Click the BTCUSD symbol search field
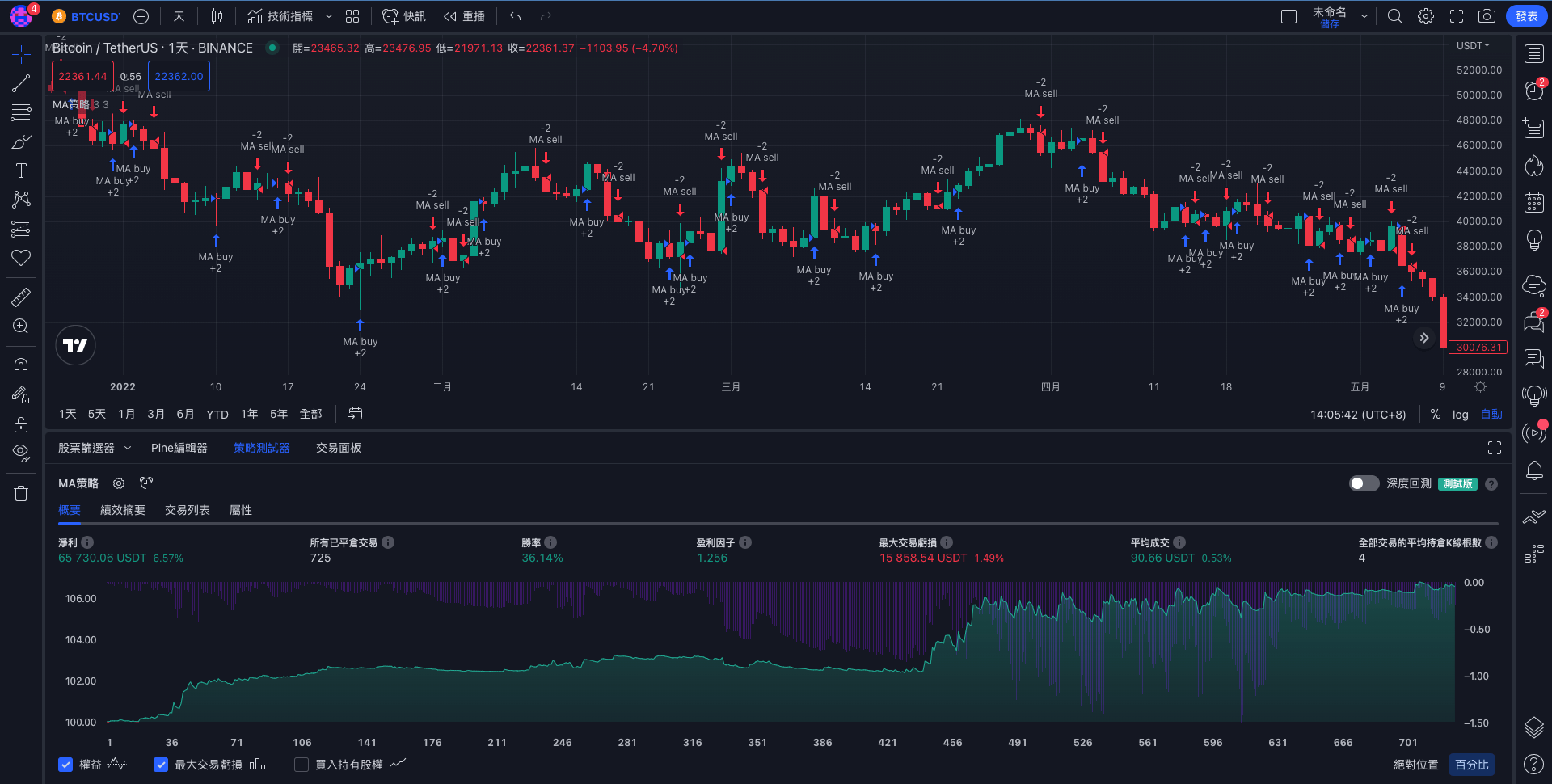The width and height of the screenshot is (1552, 784). point(86,16)
